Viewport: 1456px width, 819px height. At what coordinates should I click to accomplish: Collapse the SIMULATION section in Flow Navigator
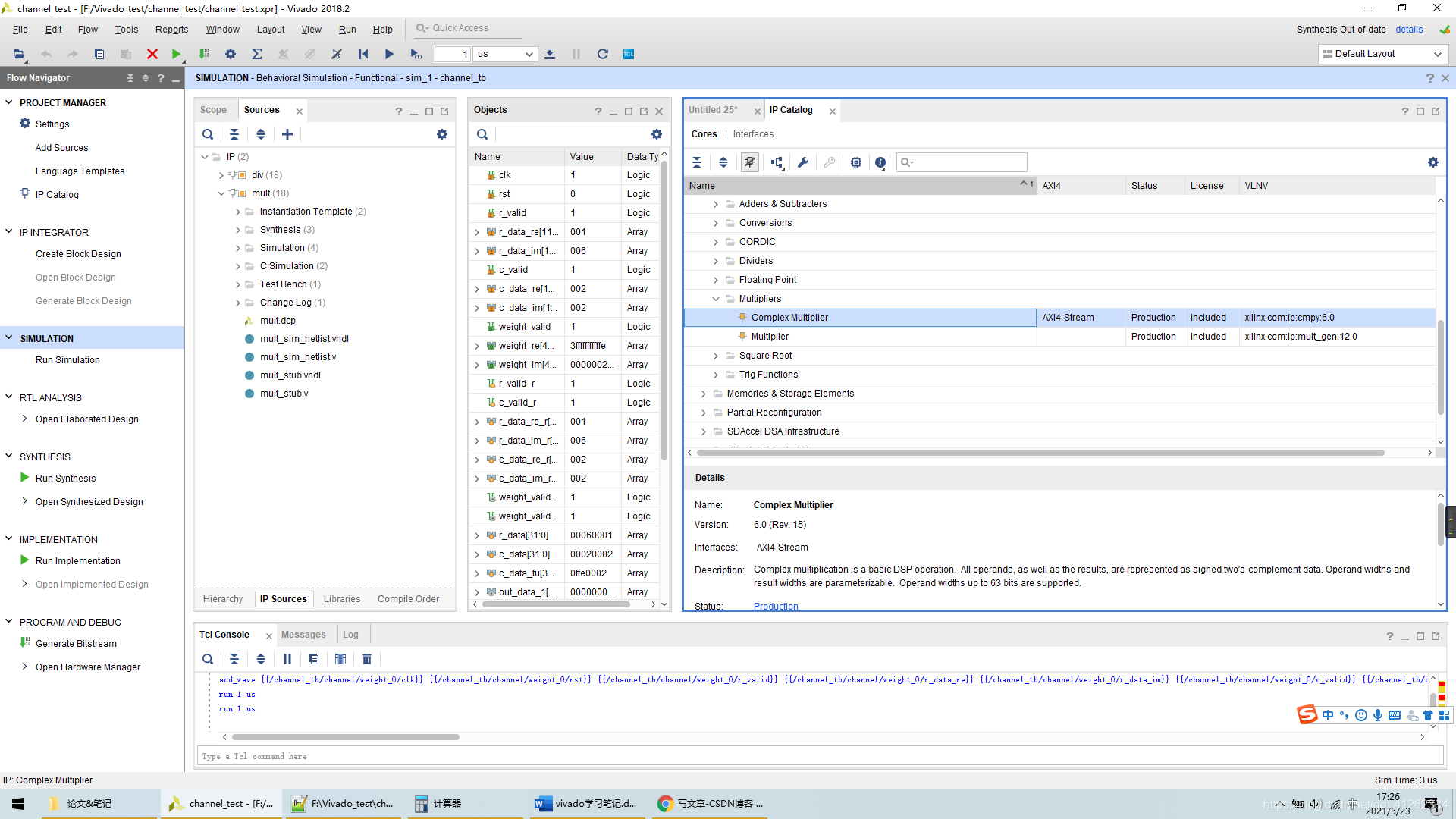9,338
